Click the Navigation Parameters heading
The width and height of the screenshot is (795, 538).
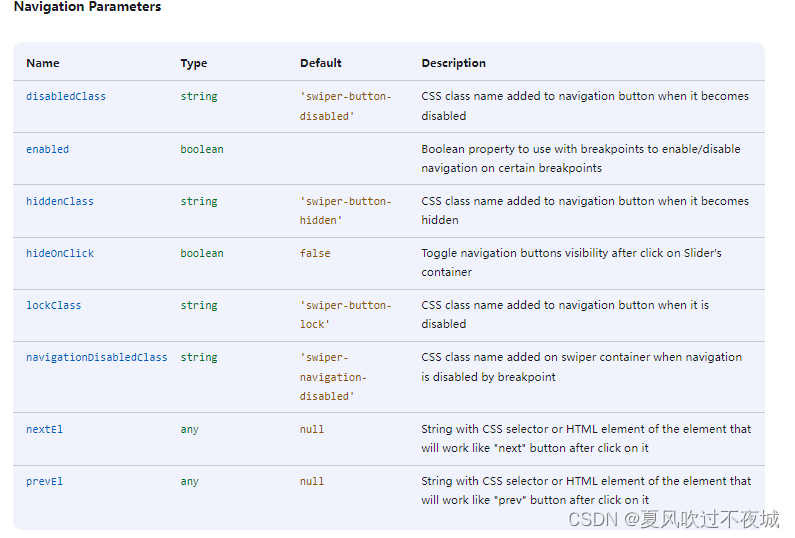pos(87,7)
